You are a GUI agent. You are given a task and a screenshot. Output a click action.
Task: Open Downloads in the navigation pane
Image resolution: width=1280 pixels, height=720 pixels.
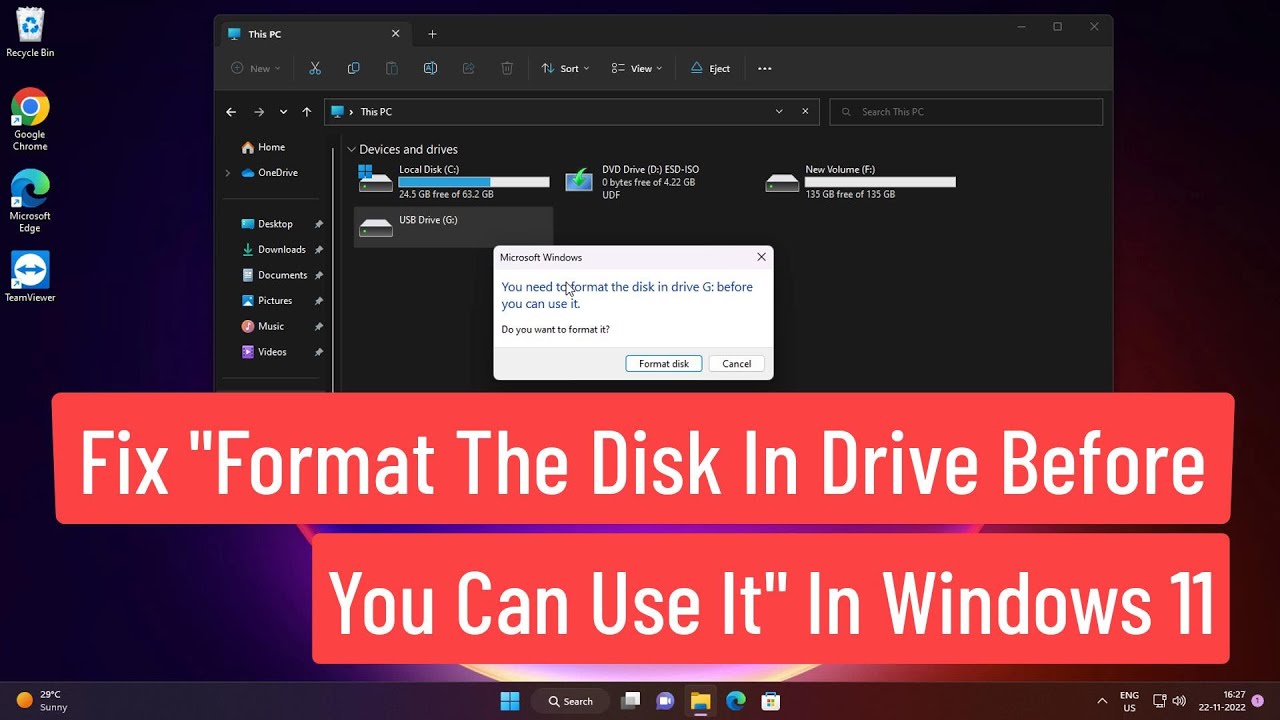[281, 250]
